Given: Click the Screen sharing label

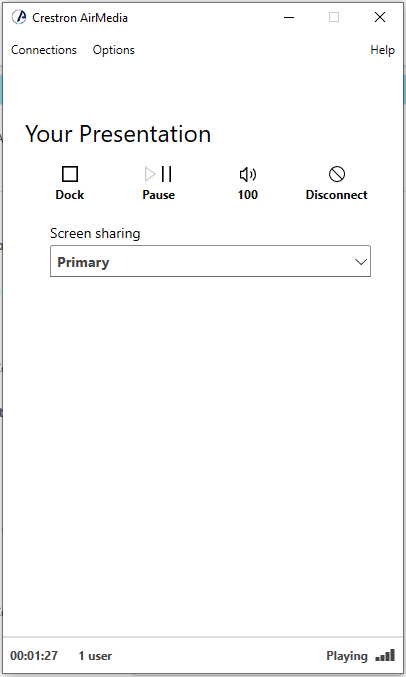Looking at the screenshot, I should coord(95,234).
